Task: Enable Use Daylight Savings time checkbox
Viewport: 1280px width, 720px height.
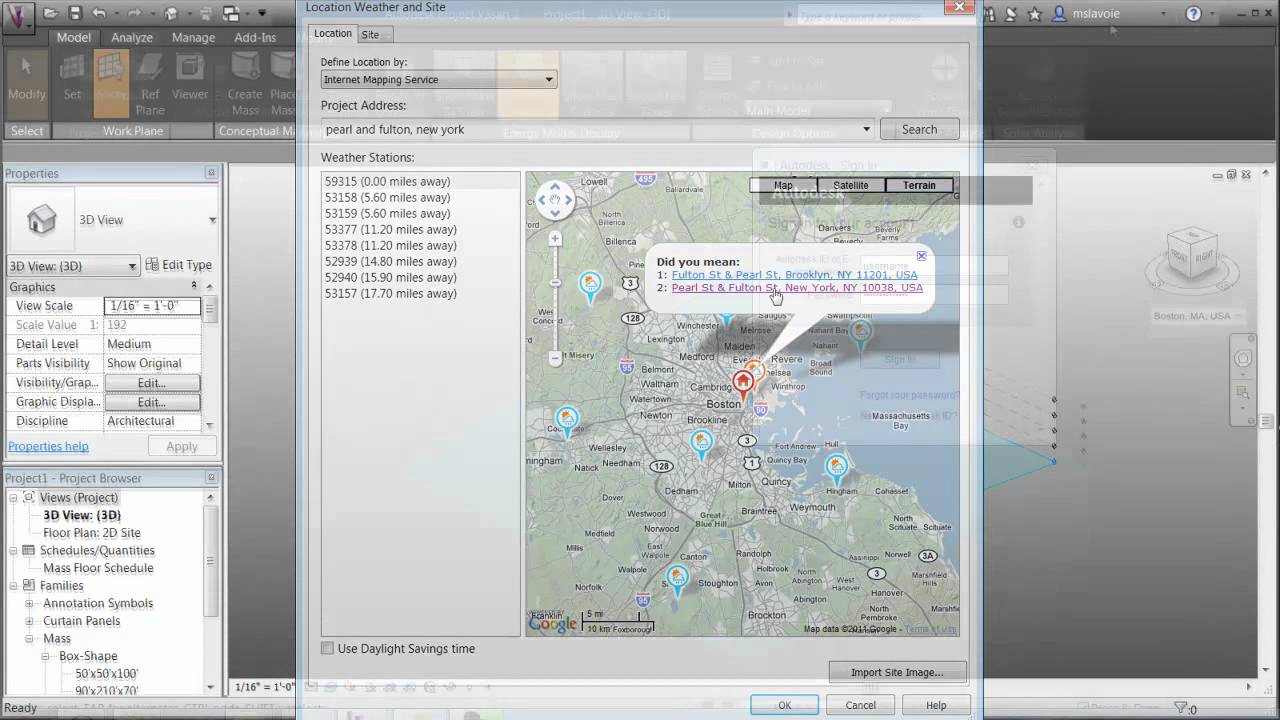Action: point(327,648)
